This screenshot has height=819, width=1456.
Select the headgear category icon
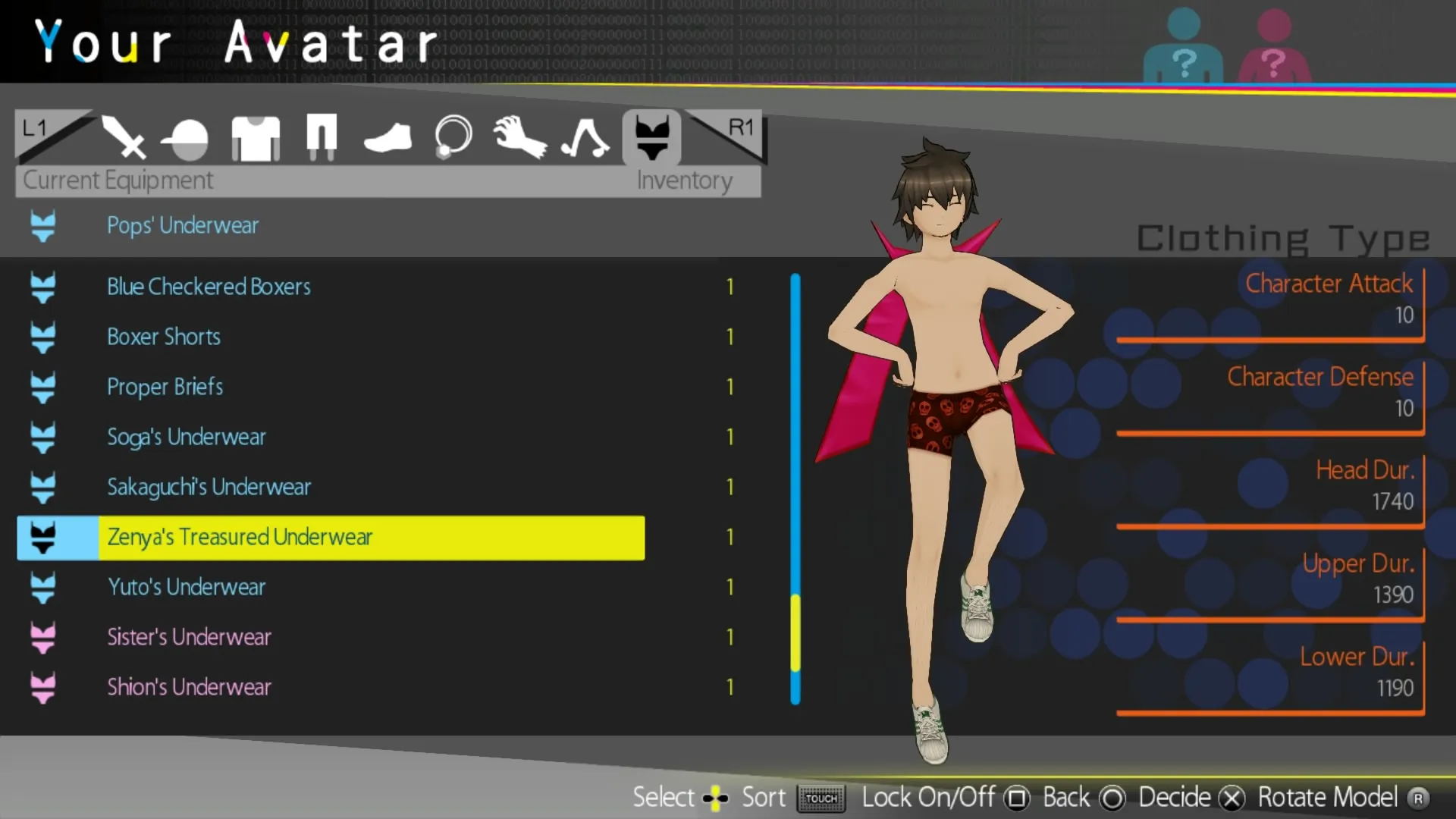coord(186,140)
